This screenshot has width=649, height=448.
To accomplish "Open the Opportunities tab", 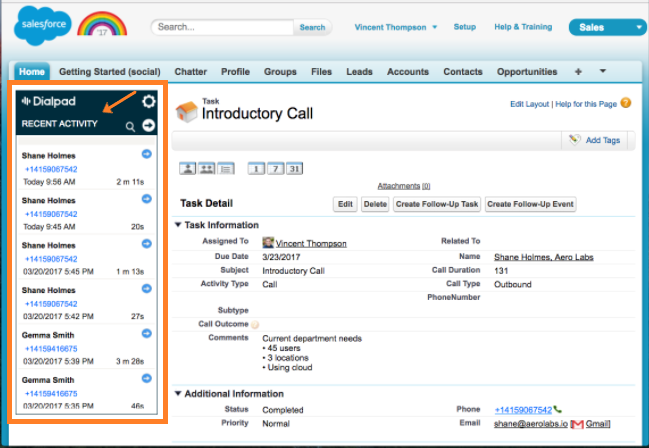I will (527, 72).
